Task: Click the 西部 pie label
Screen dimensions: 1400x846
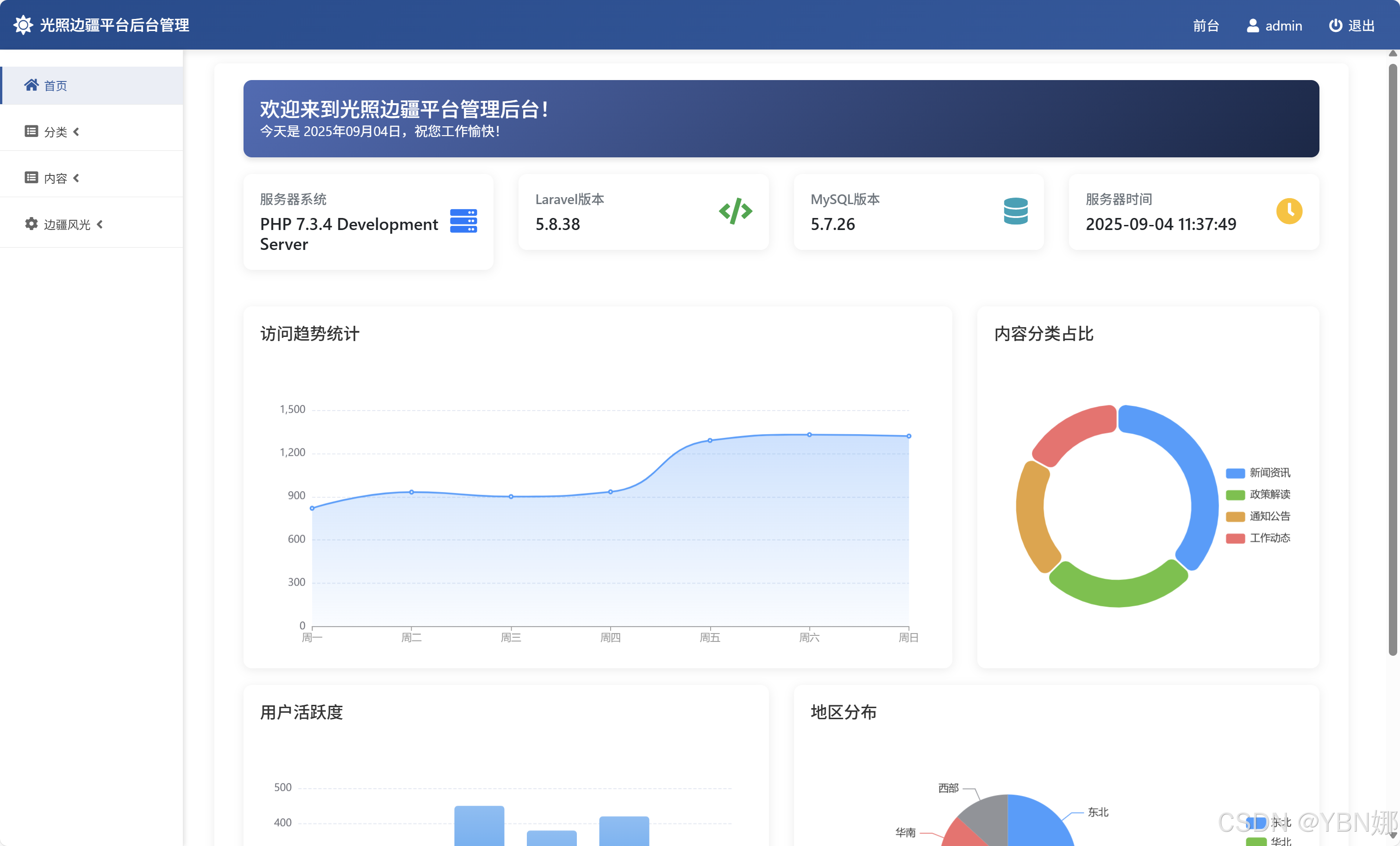Action: (x=948, y=788)
